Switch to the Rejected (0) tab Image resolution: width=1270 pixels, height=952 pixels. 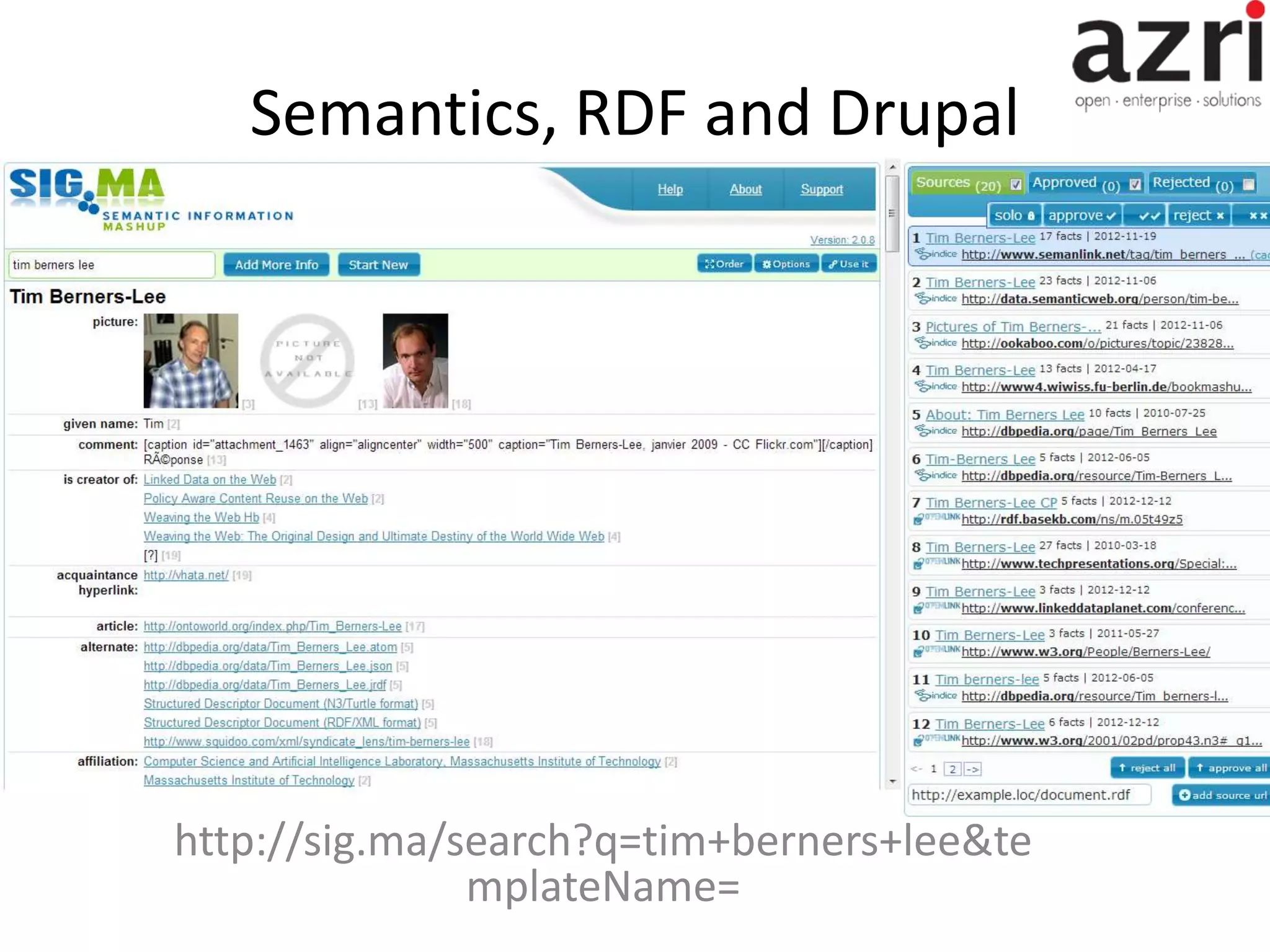tap(1203, 183)
